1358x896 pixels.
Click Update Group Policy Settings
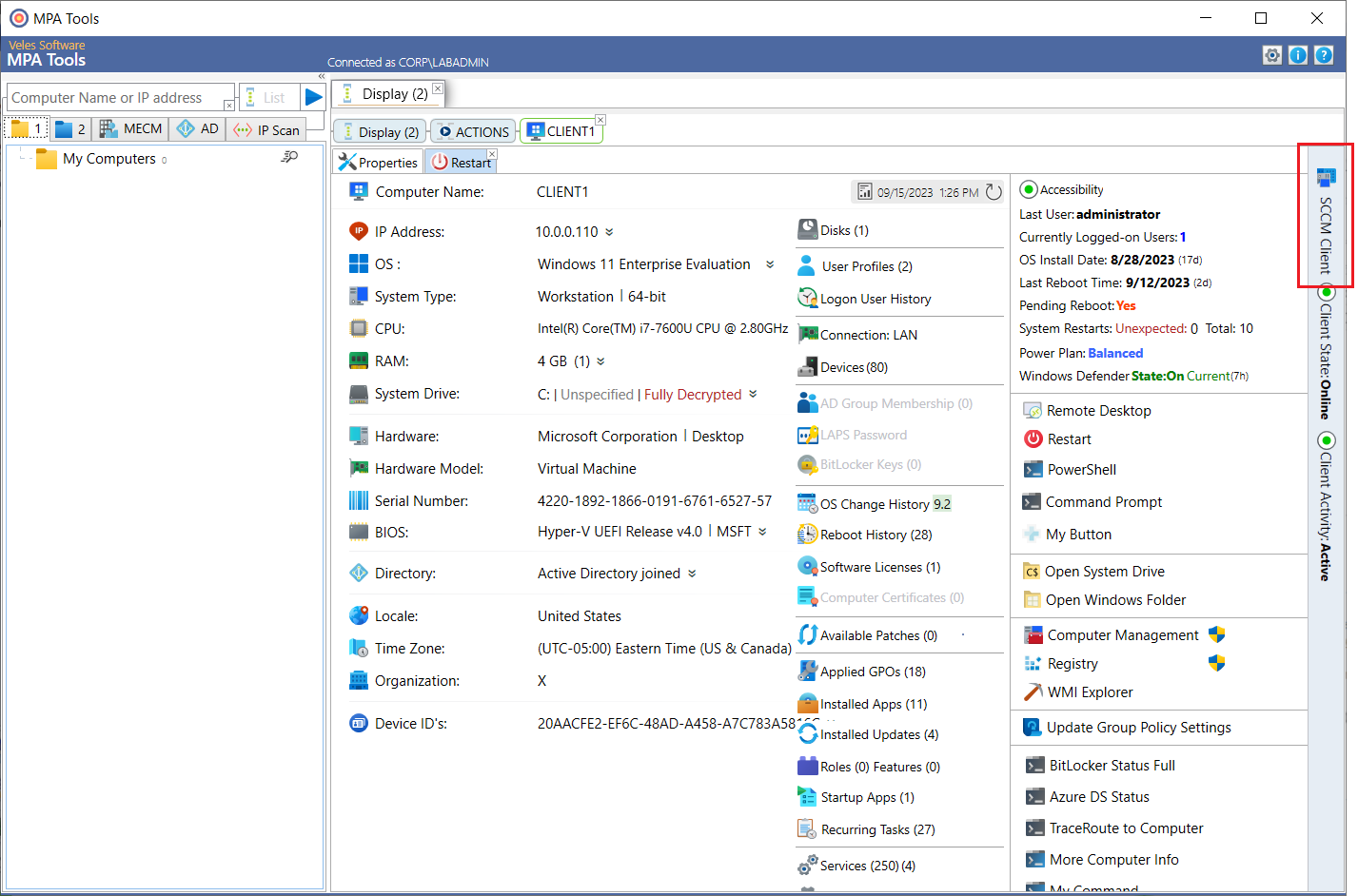coord(1127,728)
